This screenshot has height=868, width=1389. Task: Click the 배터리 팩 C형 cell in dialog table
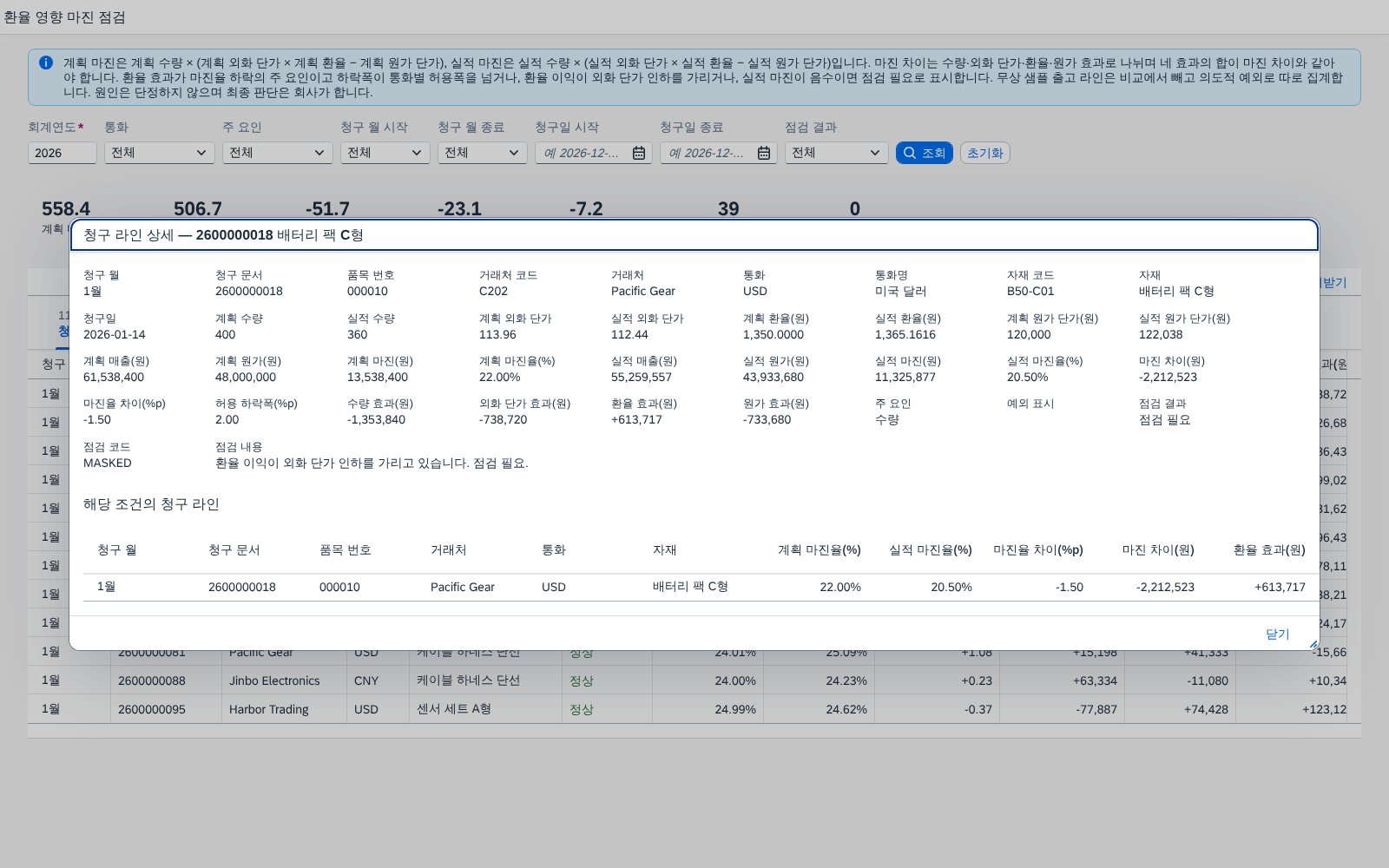(690, 587)
